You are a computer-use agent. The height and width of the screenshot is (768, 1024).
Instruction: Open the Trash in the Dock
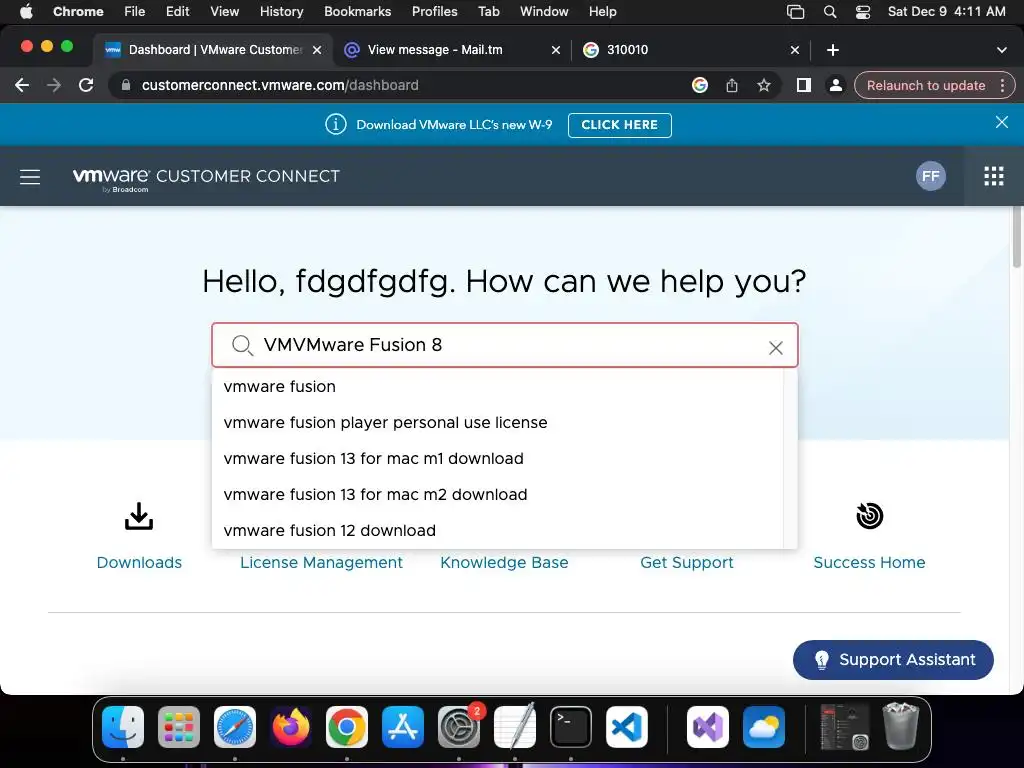tap(901, 726)
